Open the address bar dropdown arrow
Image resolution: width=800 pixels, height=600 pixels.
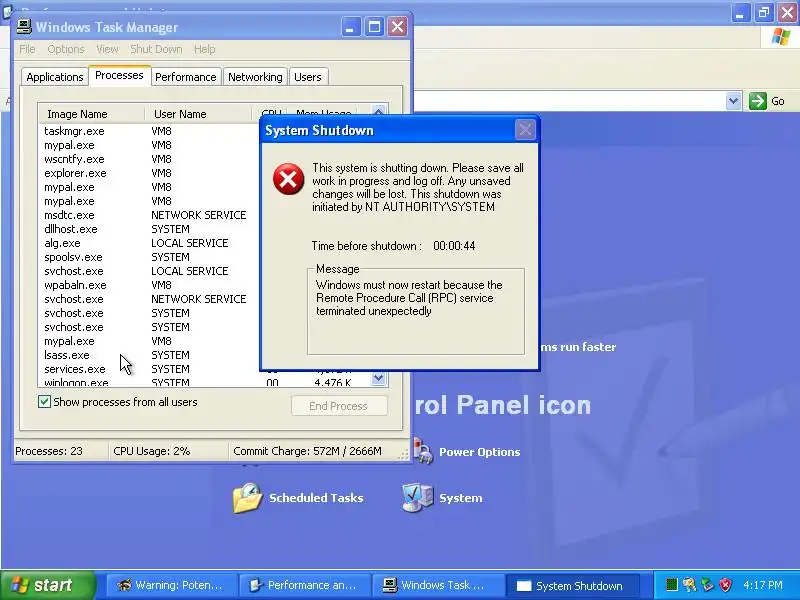pyautogui.click(x=733, y=101)
